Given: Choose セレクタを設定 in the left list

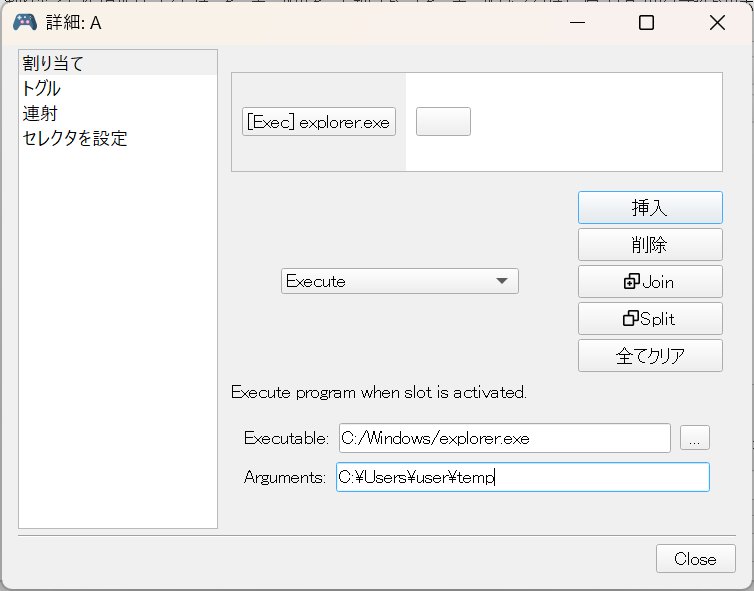Looking at the screenshot, I should (75, 139).
